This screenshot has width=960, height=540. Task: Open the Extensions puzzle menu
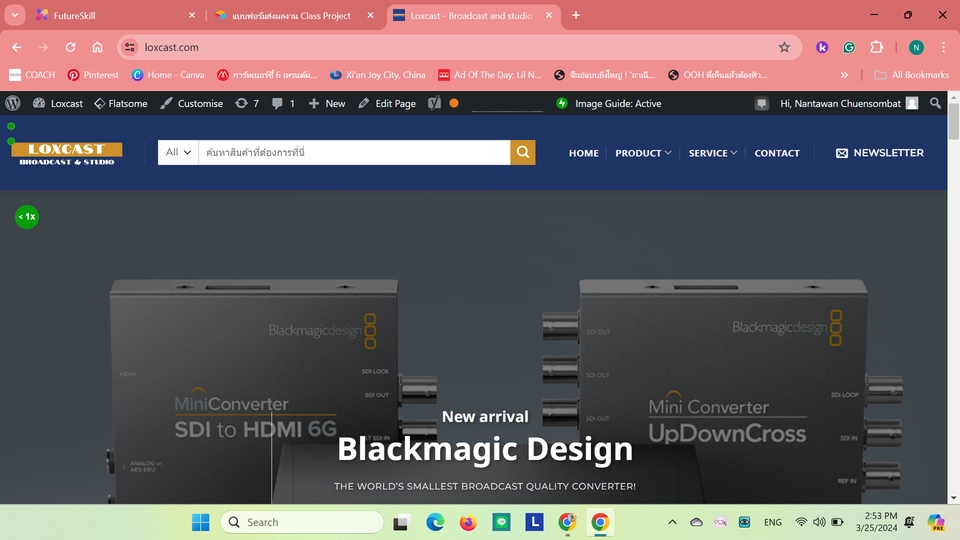[877, 47]
